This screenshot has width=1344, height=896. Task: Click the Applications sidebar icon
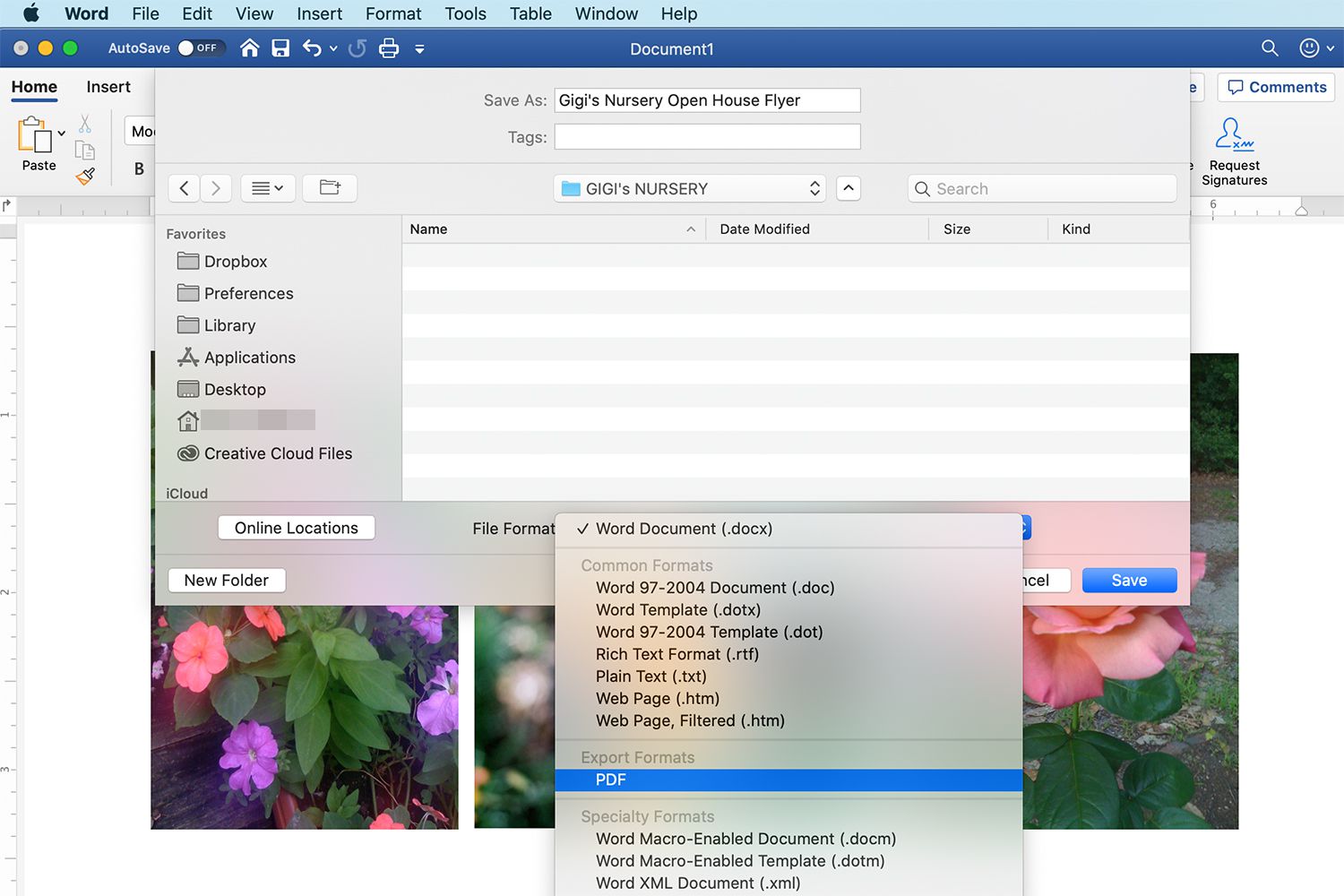pos(188,358)
